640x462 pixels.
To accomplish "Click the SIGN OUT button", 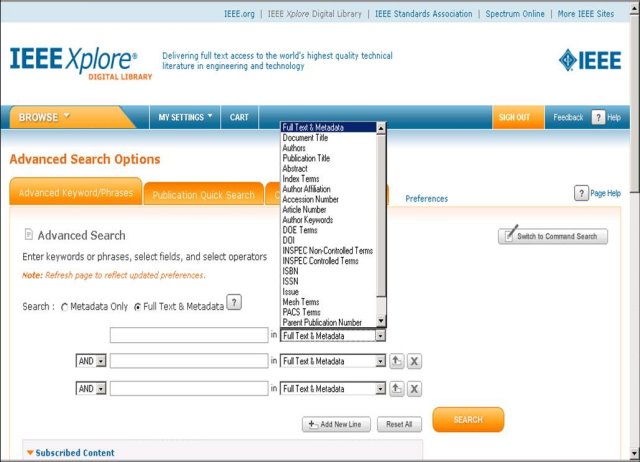I will [518, 118].
